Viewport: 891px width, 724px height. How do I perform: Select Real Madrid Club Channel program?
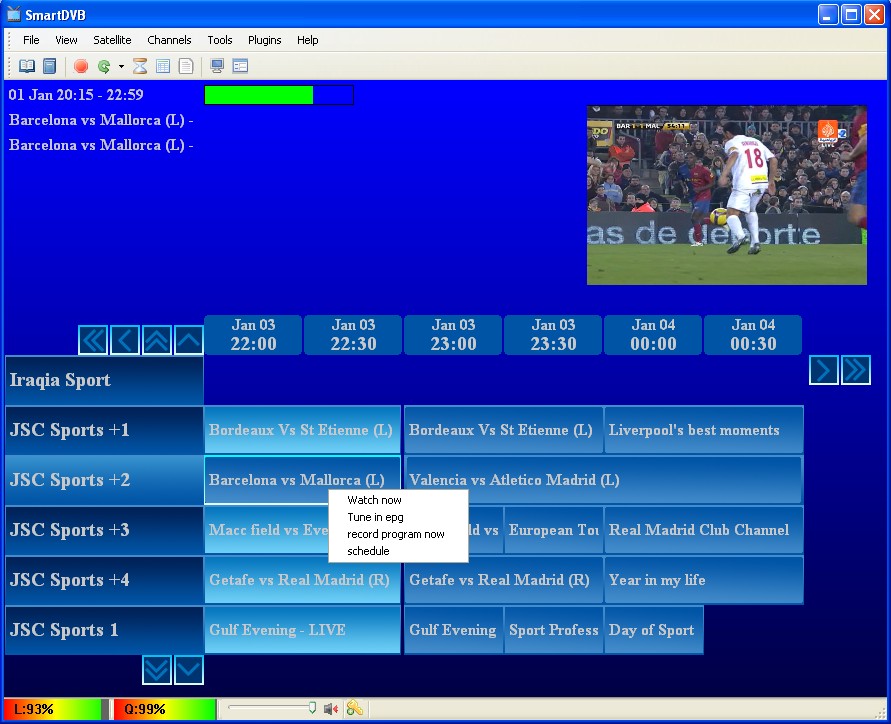pos(703,530)
